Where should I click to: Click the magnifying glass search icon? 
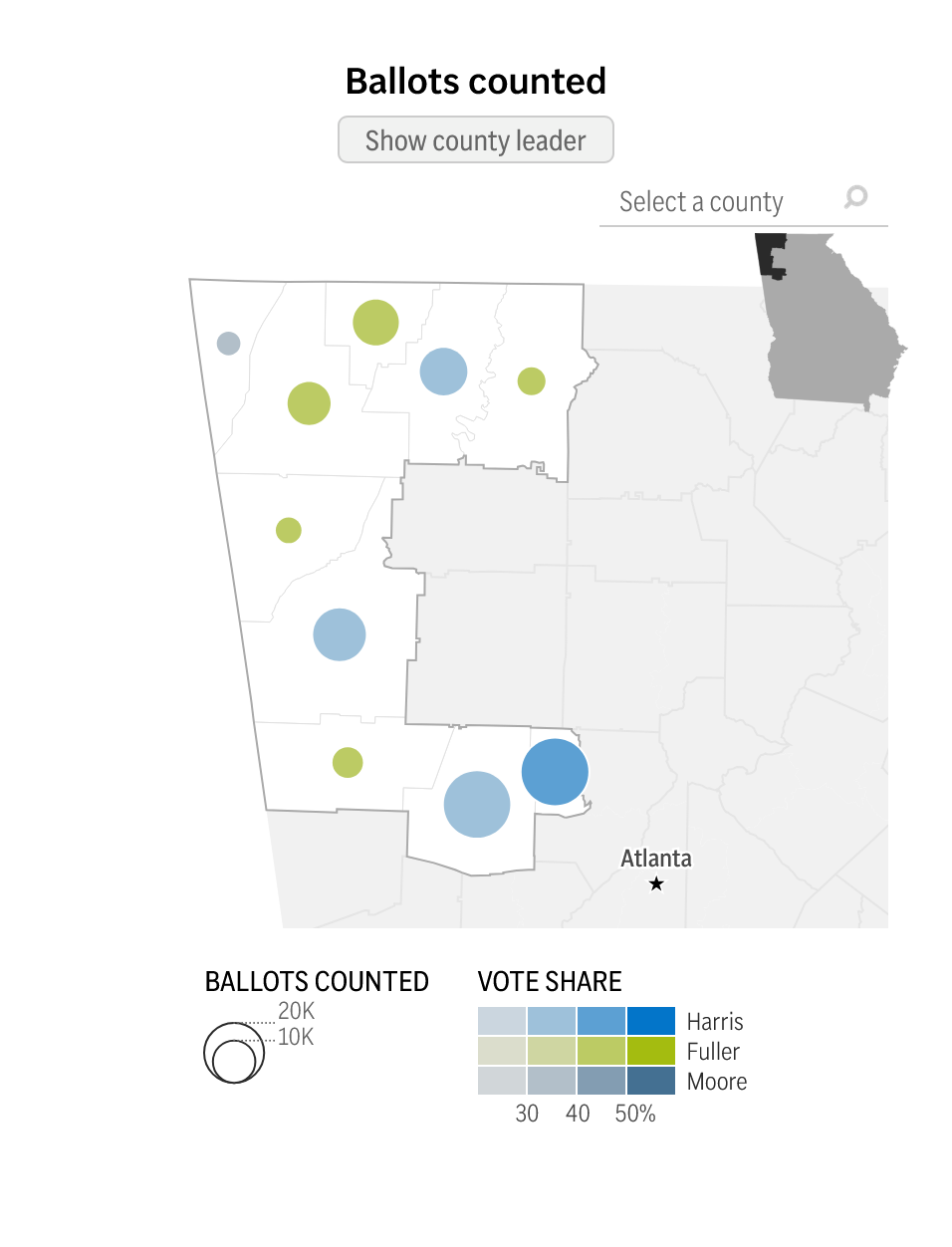click(855, 197)
